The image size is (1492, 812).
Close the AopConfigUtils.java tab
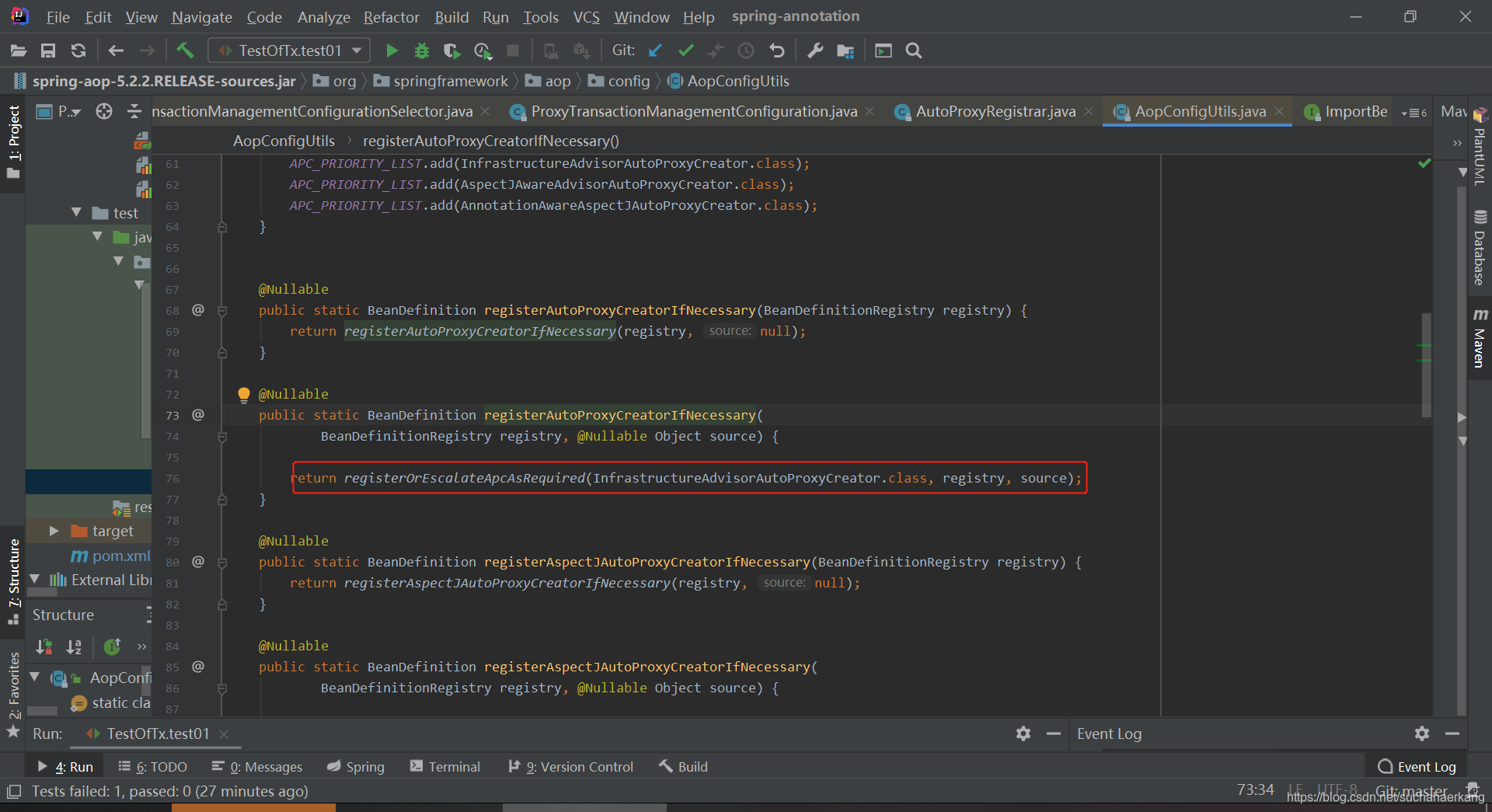click(1280, 112)
